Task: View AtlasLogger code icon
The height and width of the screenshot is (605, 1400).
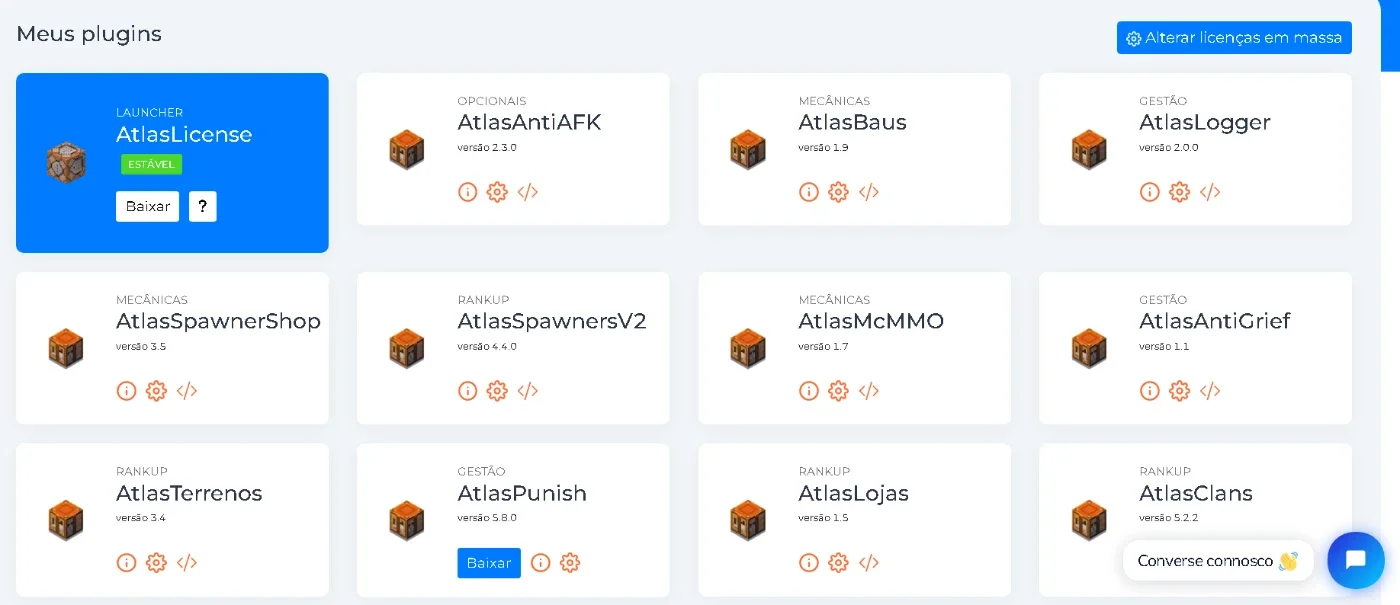Action: [1210, 192]
